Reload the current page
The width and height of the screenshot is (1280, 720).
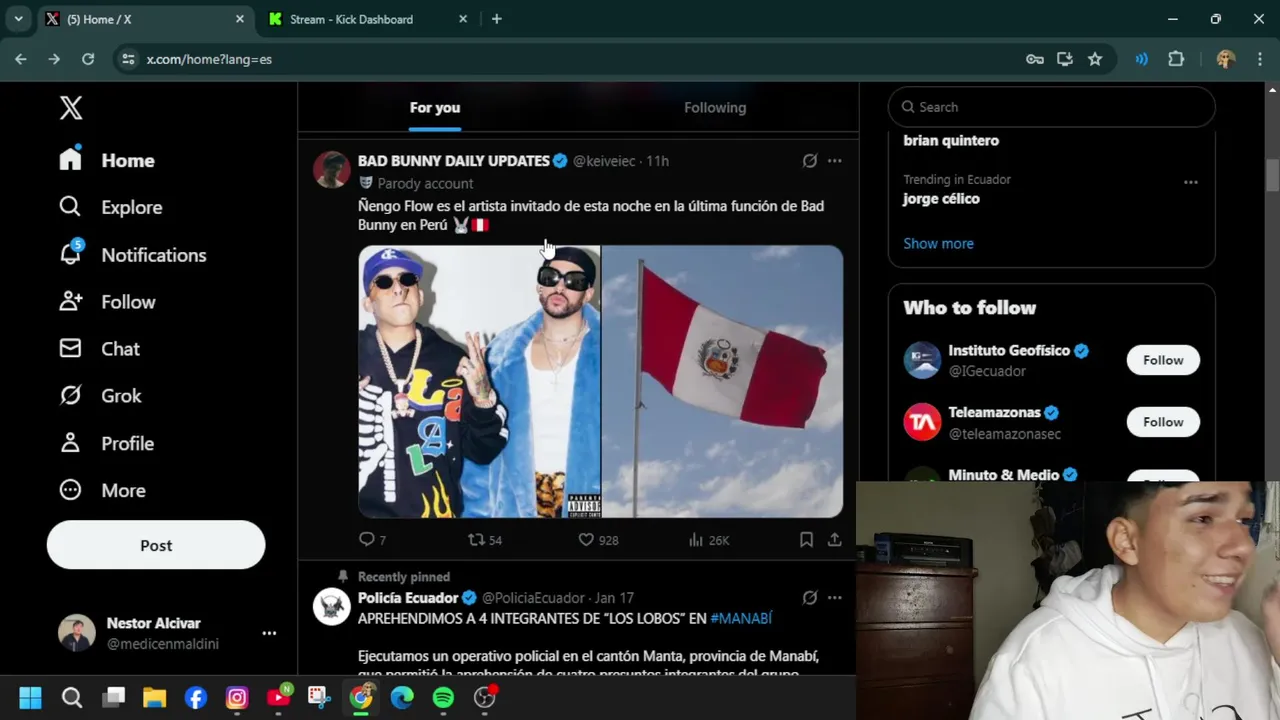coord(88,59)
